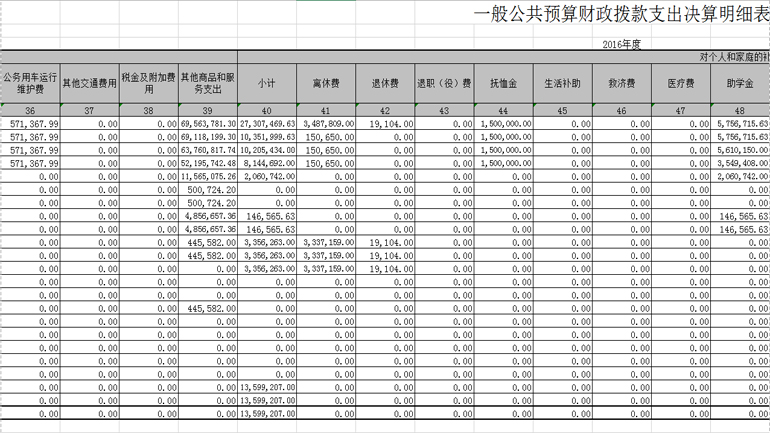
Task: Click the cell containing 69,563,781.30
Action: coord(208,124)
